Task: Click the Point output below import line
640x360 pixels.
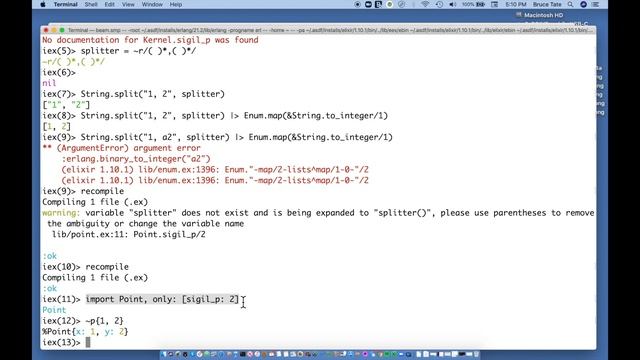Action: 54,310
